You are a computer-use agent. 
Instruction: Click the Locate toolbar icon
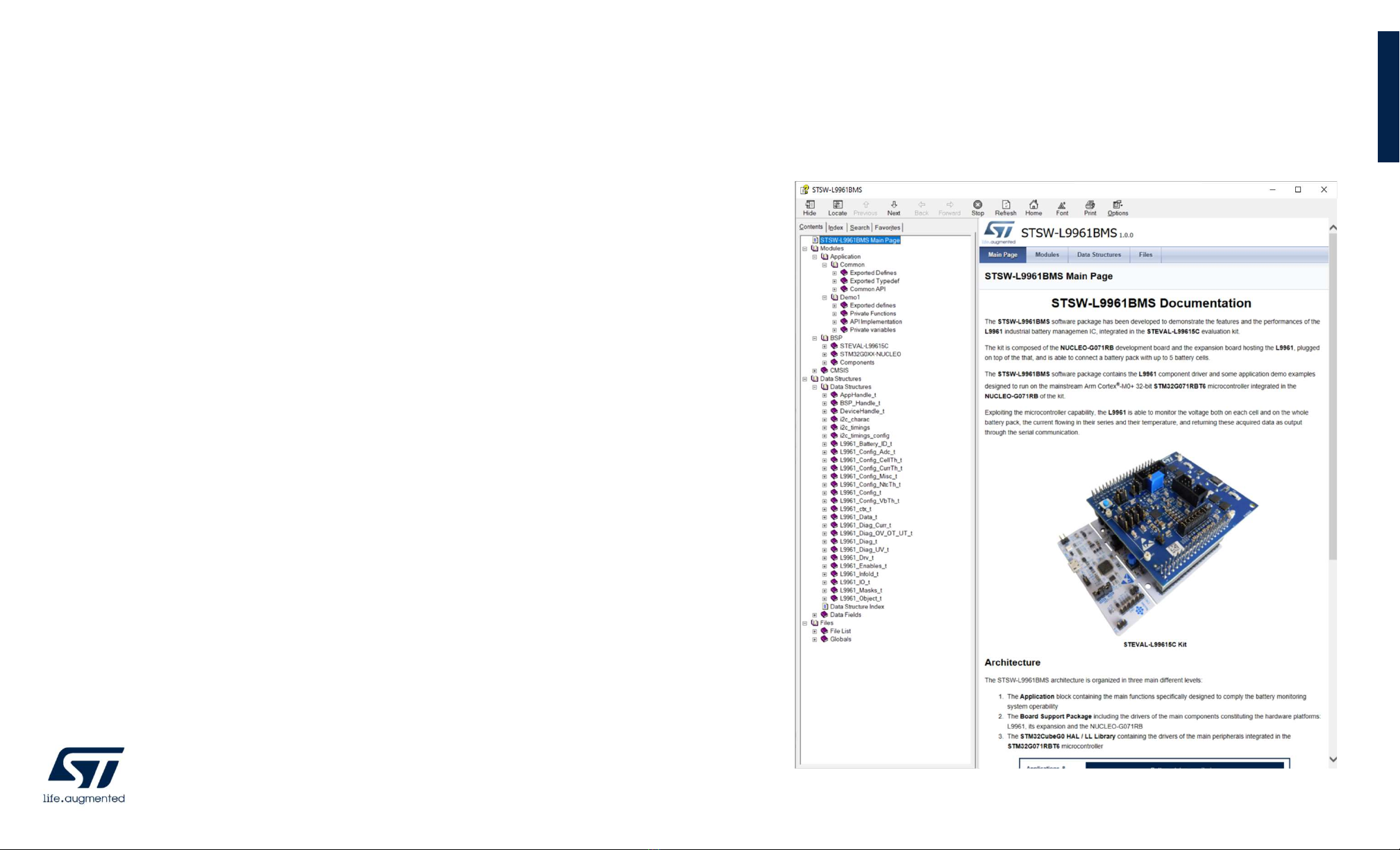click(x=837, y=207)
